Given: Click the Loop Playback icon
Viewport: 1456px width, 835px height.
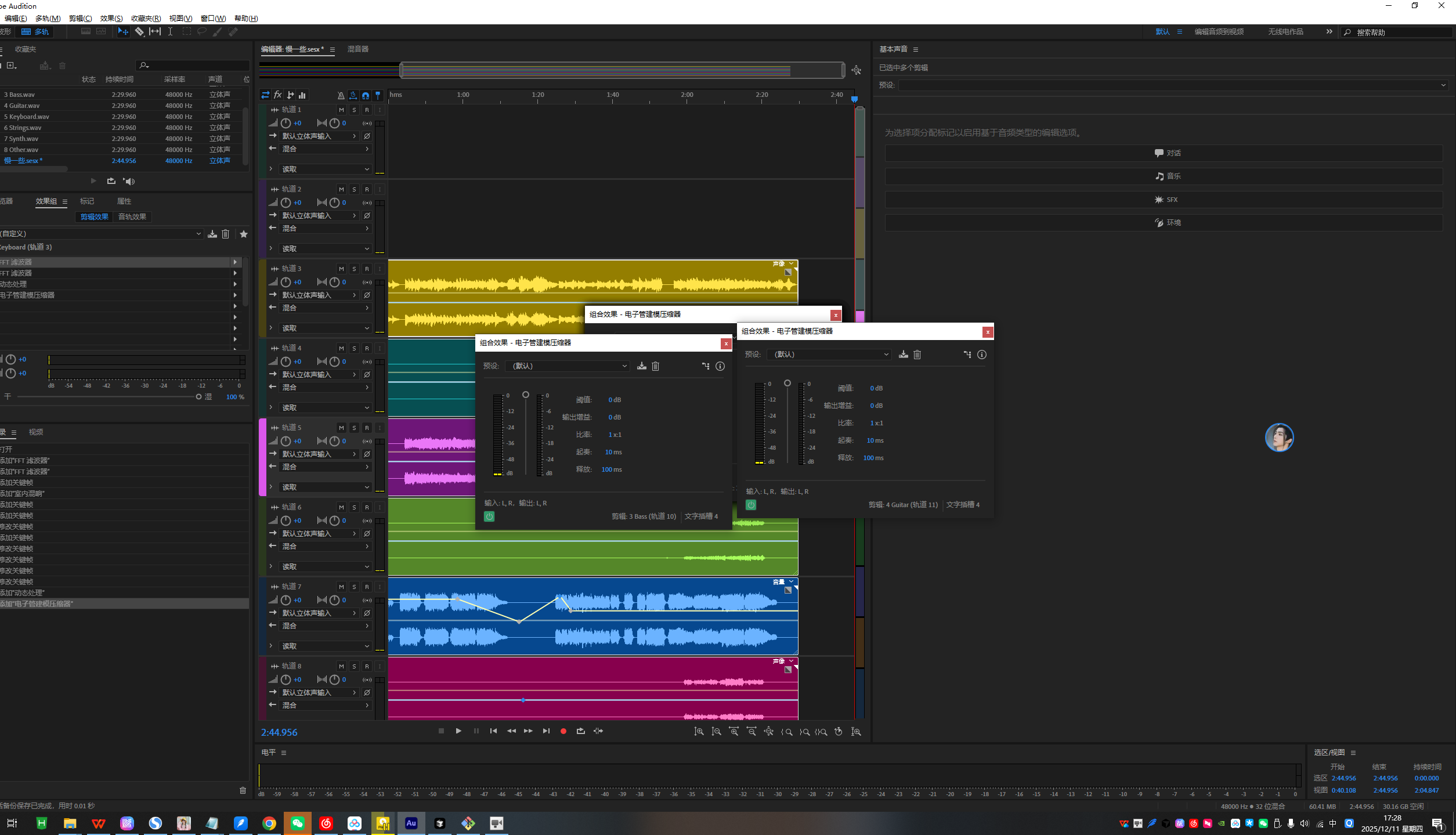Looking at the screenshot, I should click(580, 731).
